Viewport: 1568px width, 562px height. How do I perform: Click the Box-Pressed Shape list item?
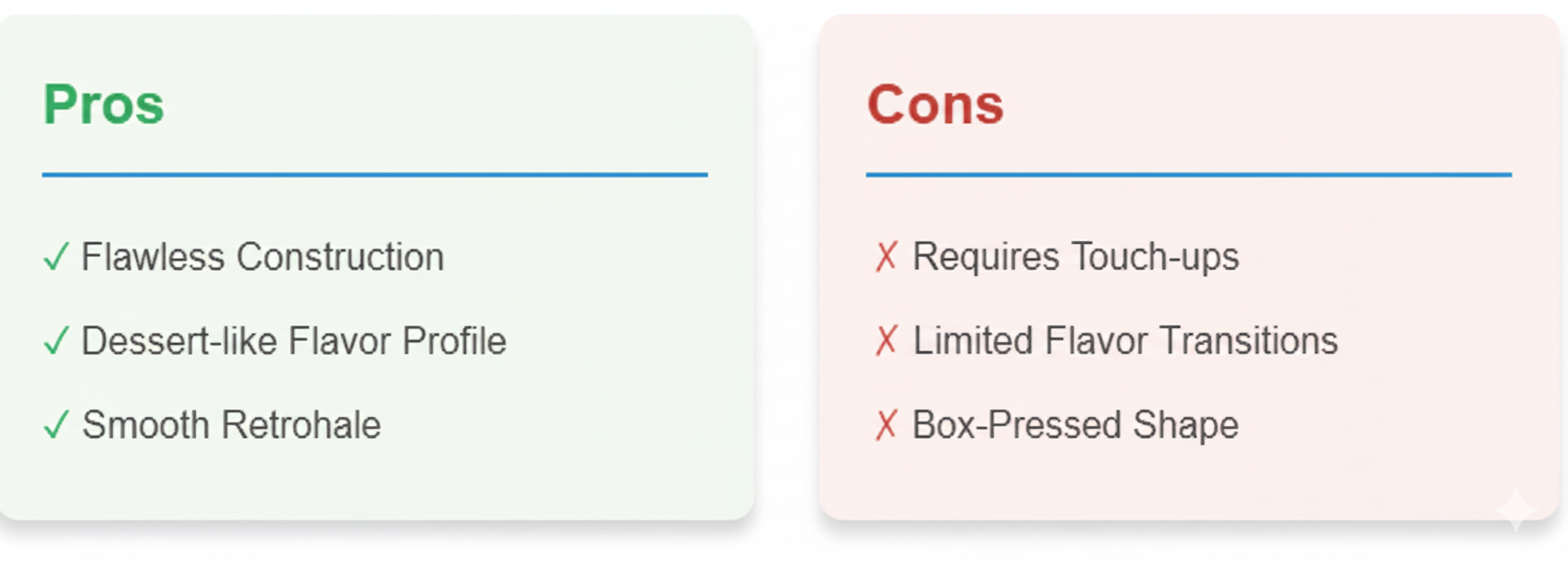tap(1075, 425)
